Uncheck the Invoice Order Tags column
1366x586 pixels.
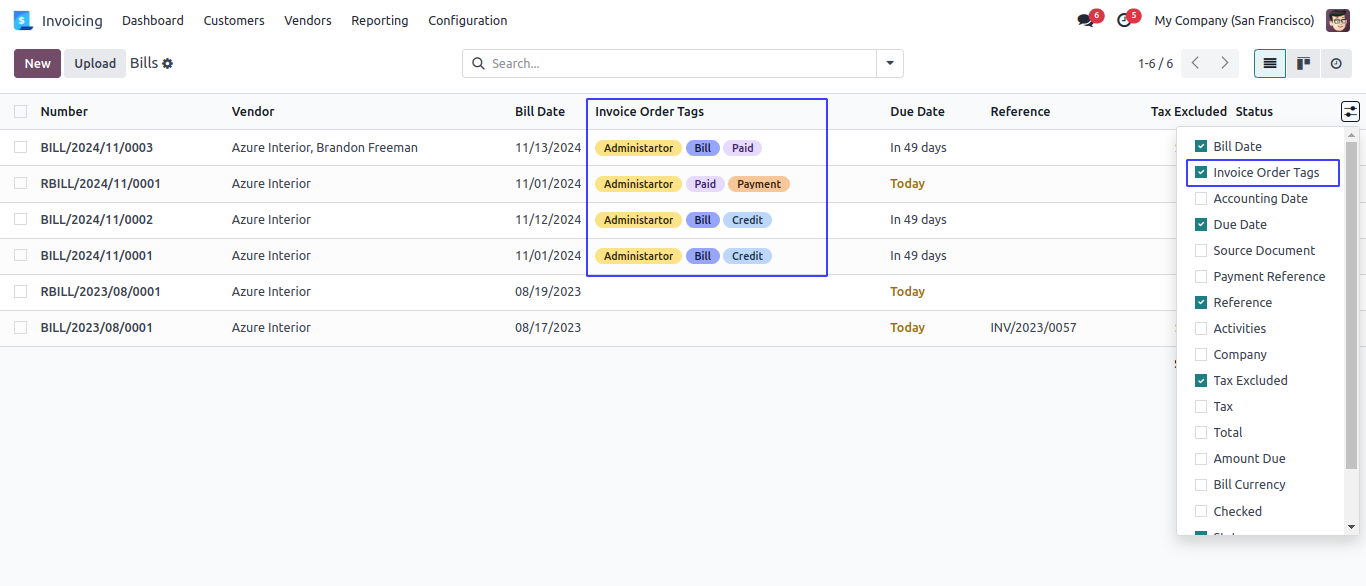(x=1201, y=173)
